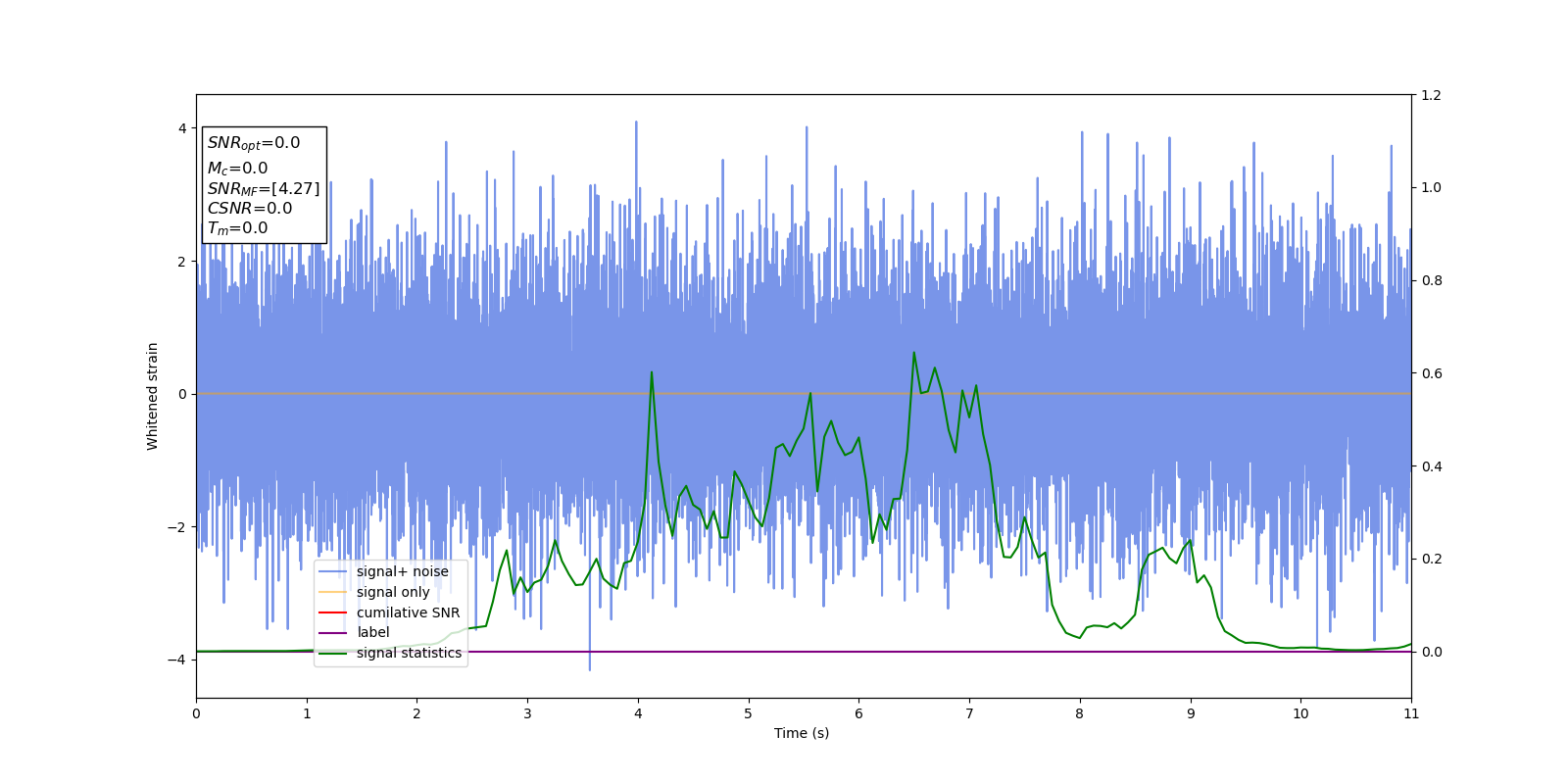
Task: Click the red 'cumilative SNR' legend line sample
Action: point(333,612)
